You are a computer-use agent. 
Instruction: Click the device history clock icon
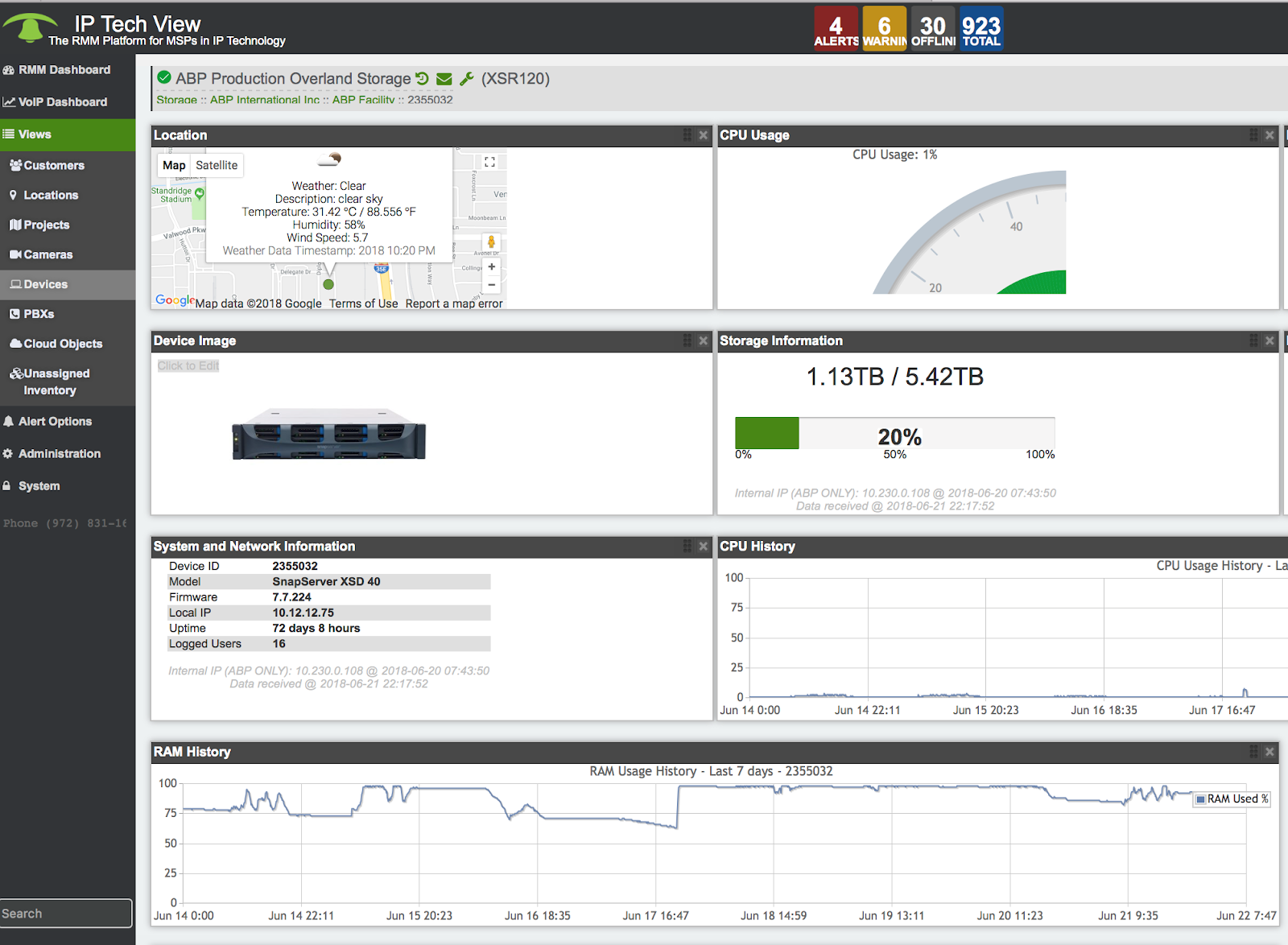click(422, 78)
